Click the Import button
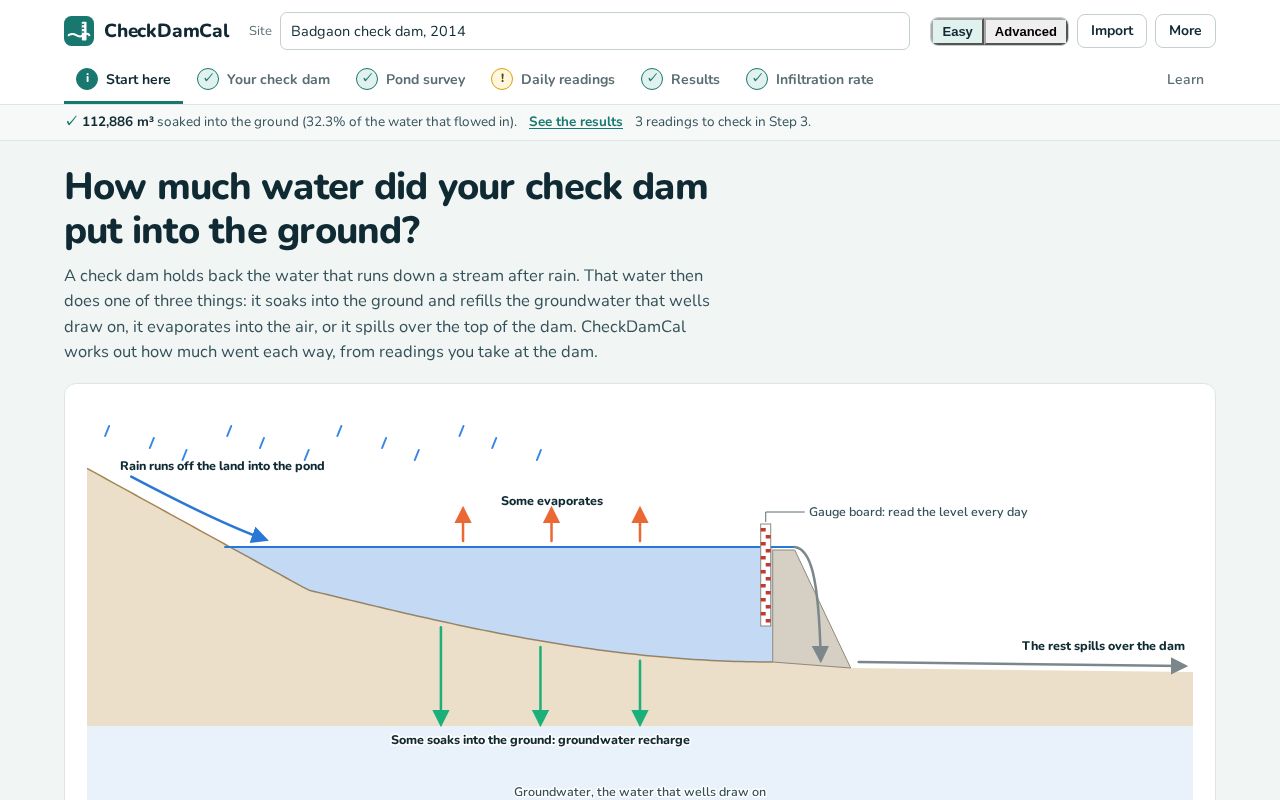Screen dimensions: 1280x800 coord(1112,31)
